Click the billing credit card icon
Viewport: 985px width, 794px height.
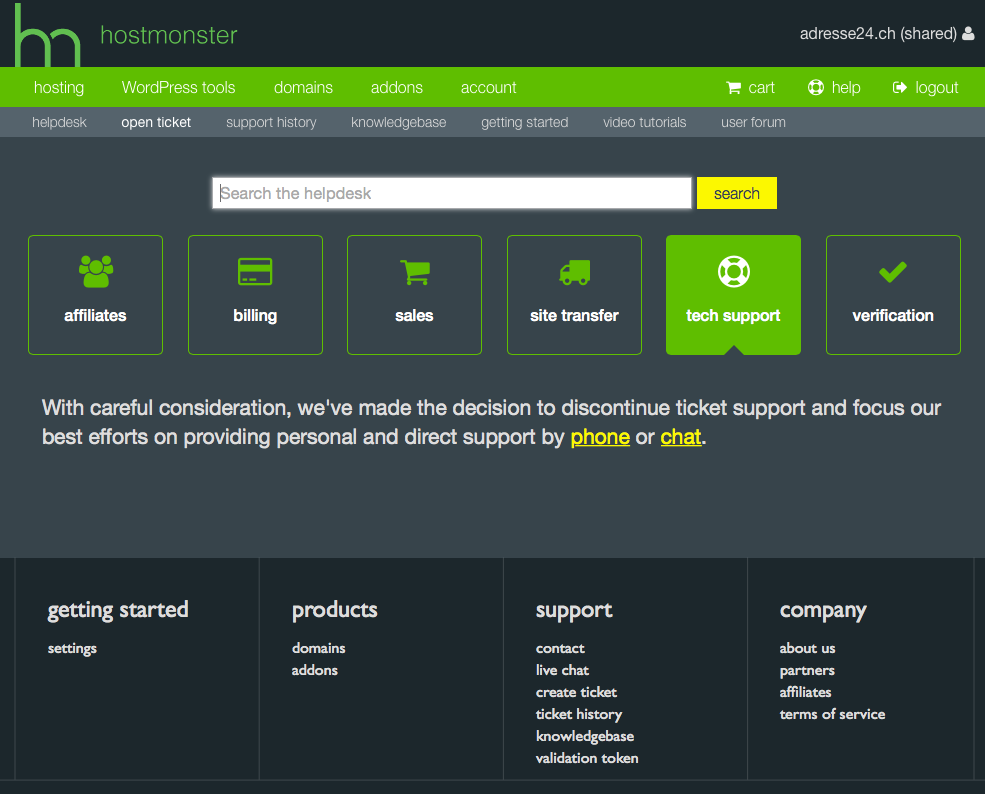coord(255,271)
